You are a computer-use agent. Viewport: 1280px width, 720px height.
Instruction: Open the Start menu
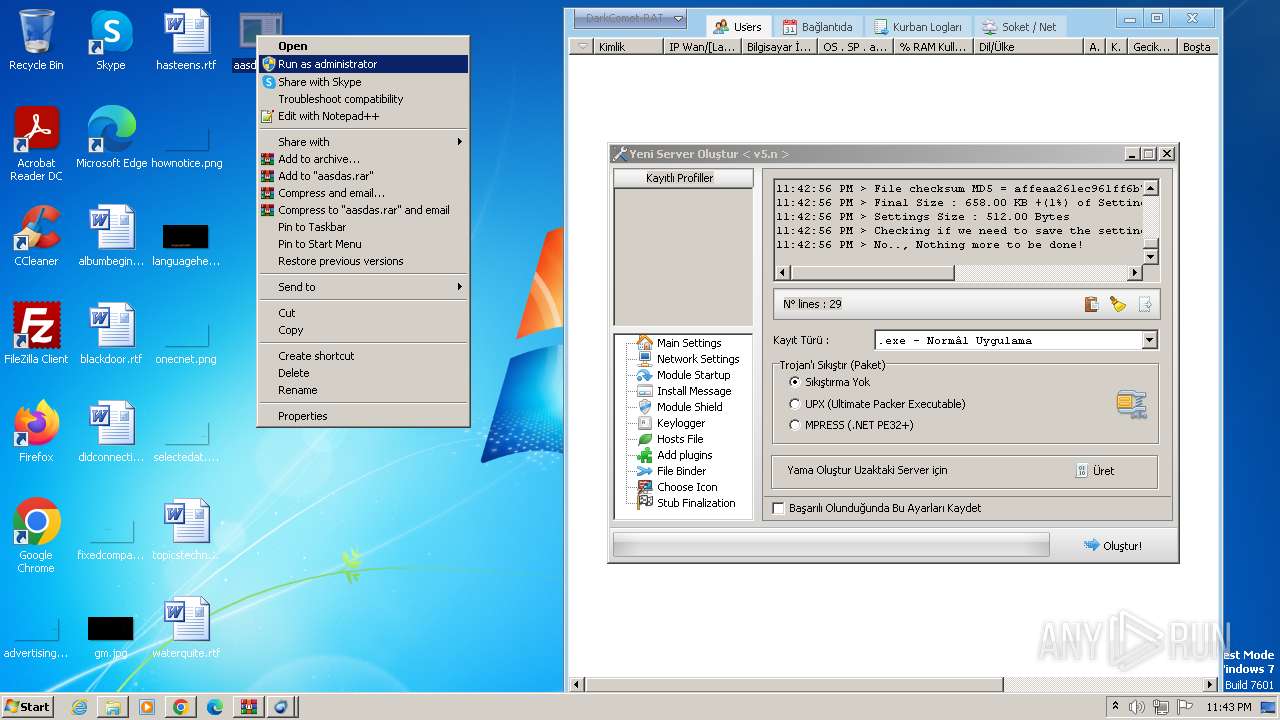[28, 706]
